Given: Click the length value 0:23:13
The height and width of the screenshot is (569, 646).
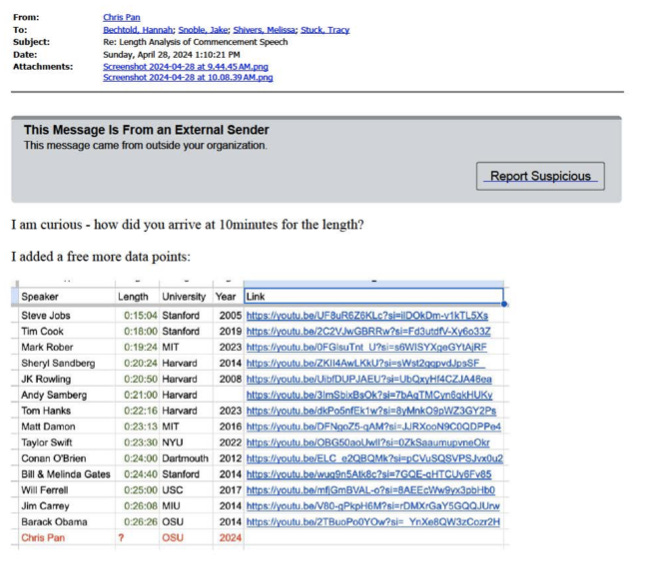Looking at the screenshot, I should [140, 426].
